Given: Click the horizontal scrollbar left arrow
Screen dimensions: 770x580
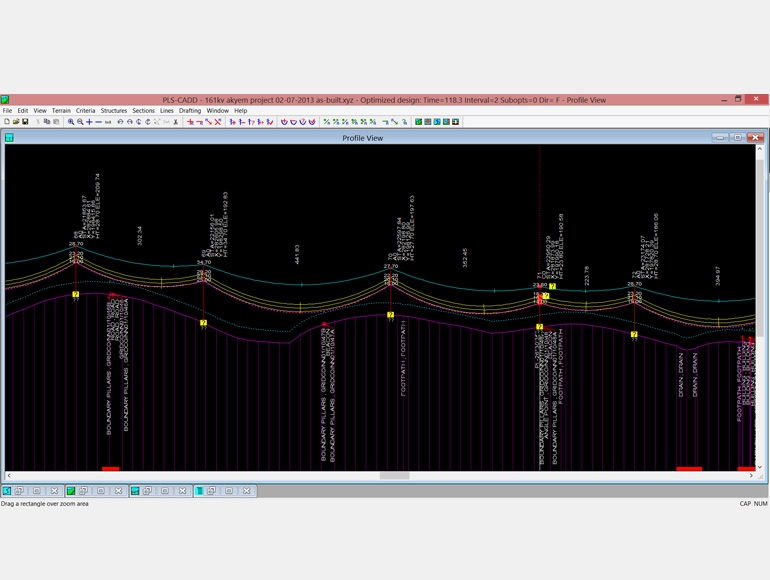Looking at the screenshot, I should 9,475.
